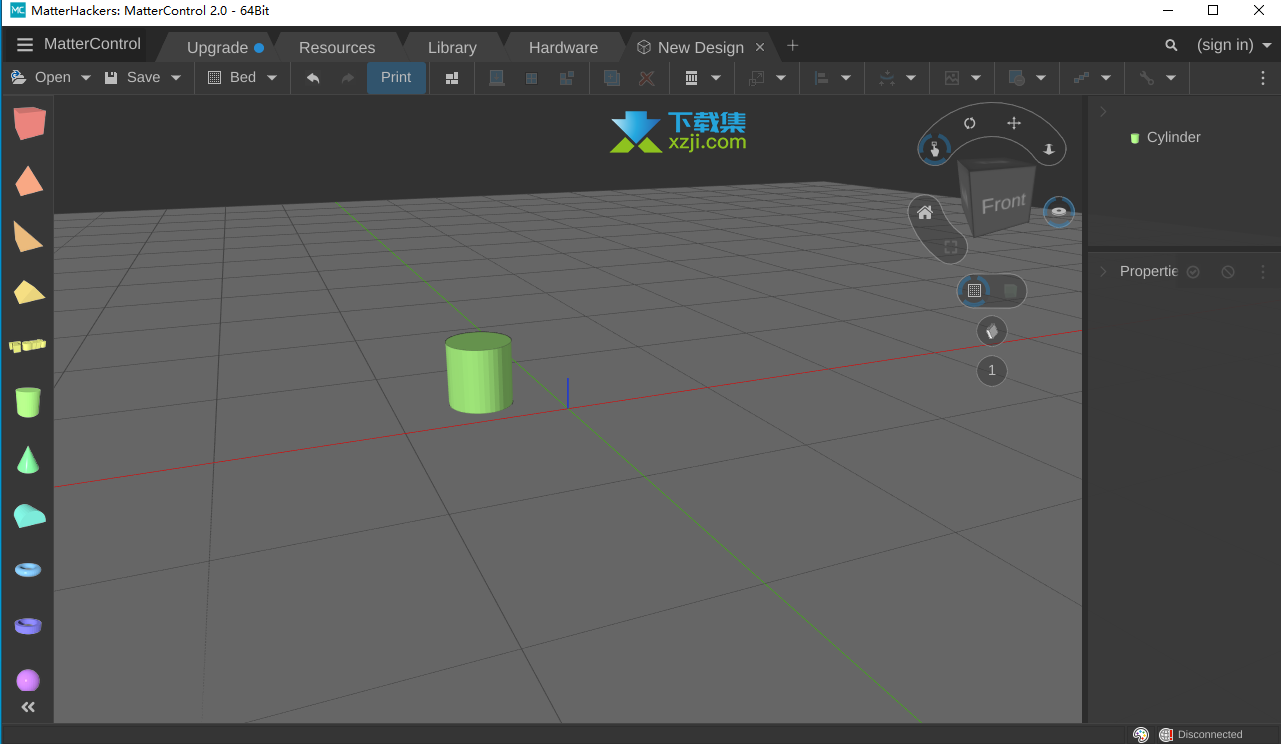Click the Print button
Screen dimensions: 1281x744
point(396,77)
